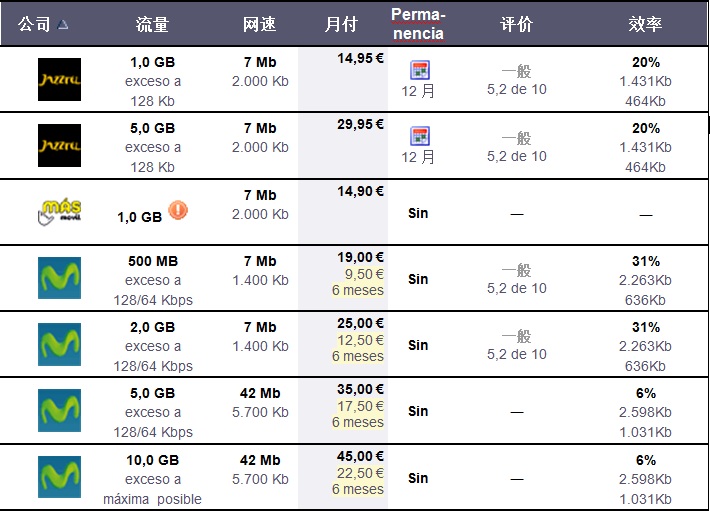Click the highlighted 22,50 € promo price

coord(358,473)
